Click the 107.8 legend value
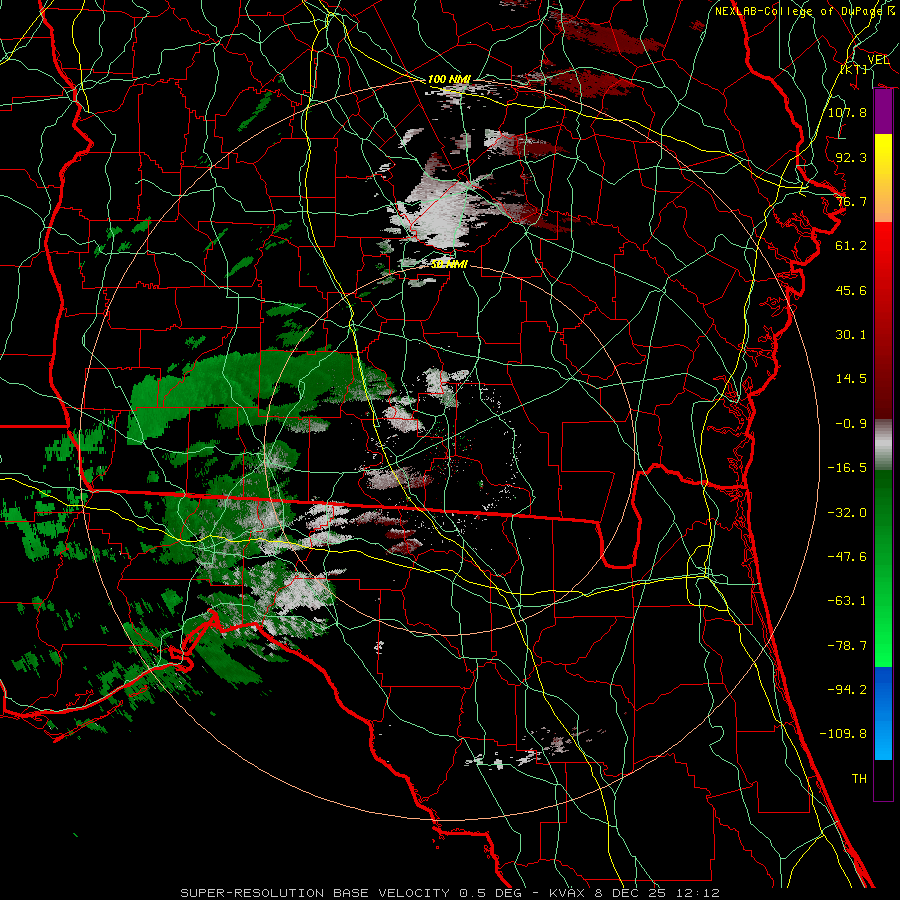Viewport: 900px width, 900px height. tap(847, 112)
